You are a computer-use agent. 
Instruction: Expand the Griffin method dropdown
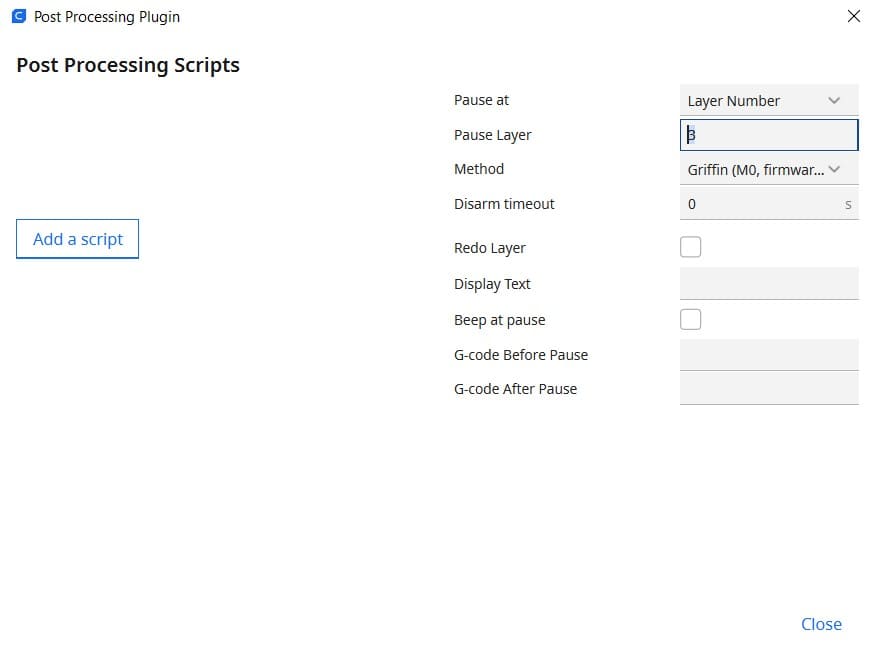pos(768,170)
